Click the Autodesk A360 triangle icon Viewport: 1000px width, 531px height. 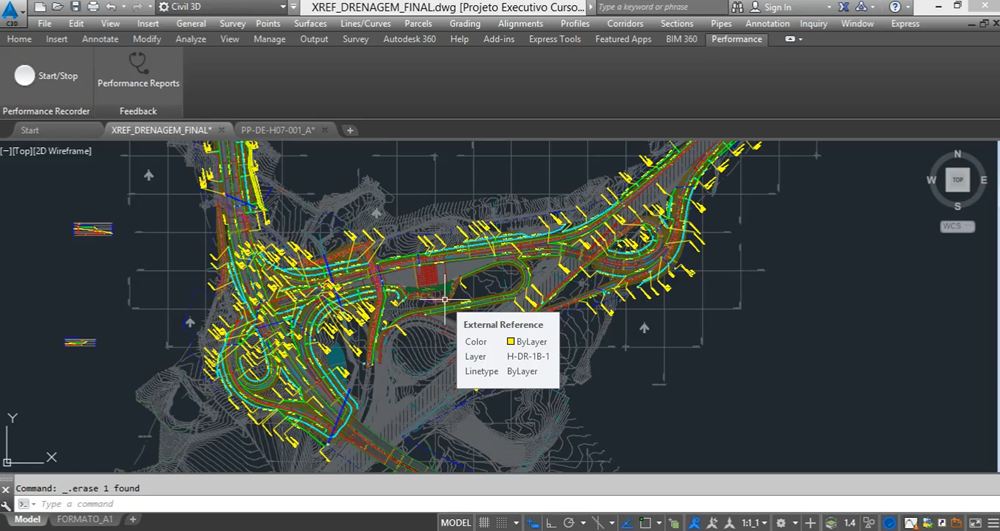click(861, 7)
